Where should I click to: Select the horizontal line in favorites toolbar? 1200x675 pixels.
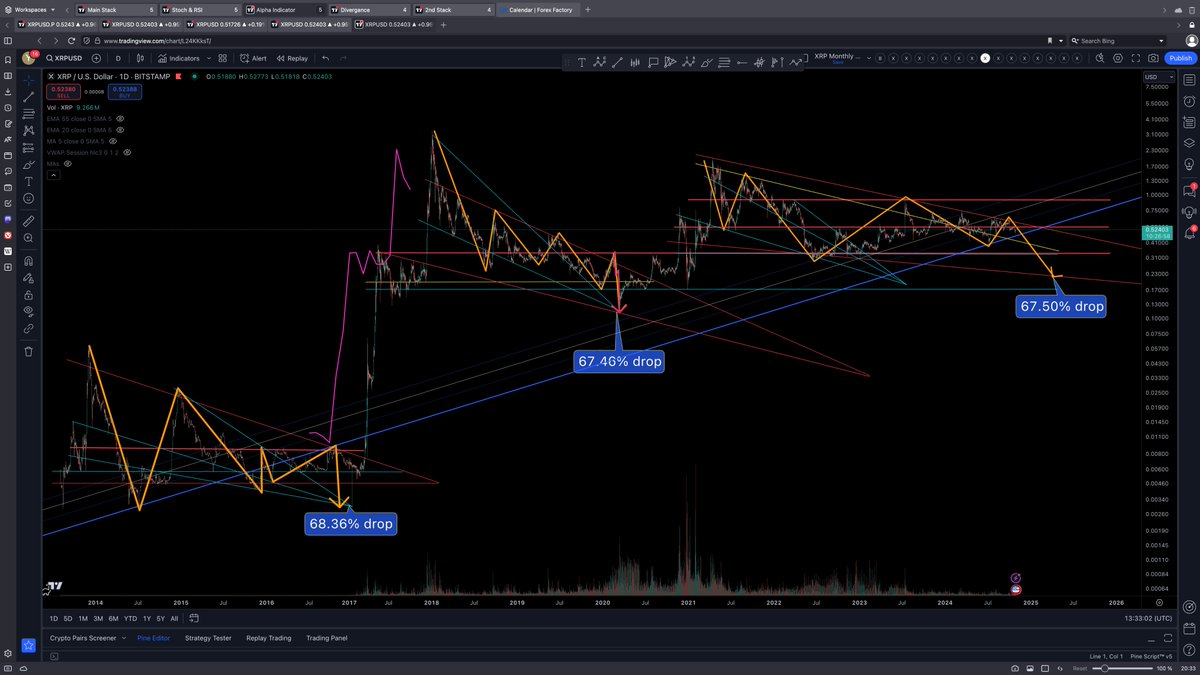(x=741, y=61)
